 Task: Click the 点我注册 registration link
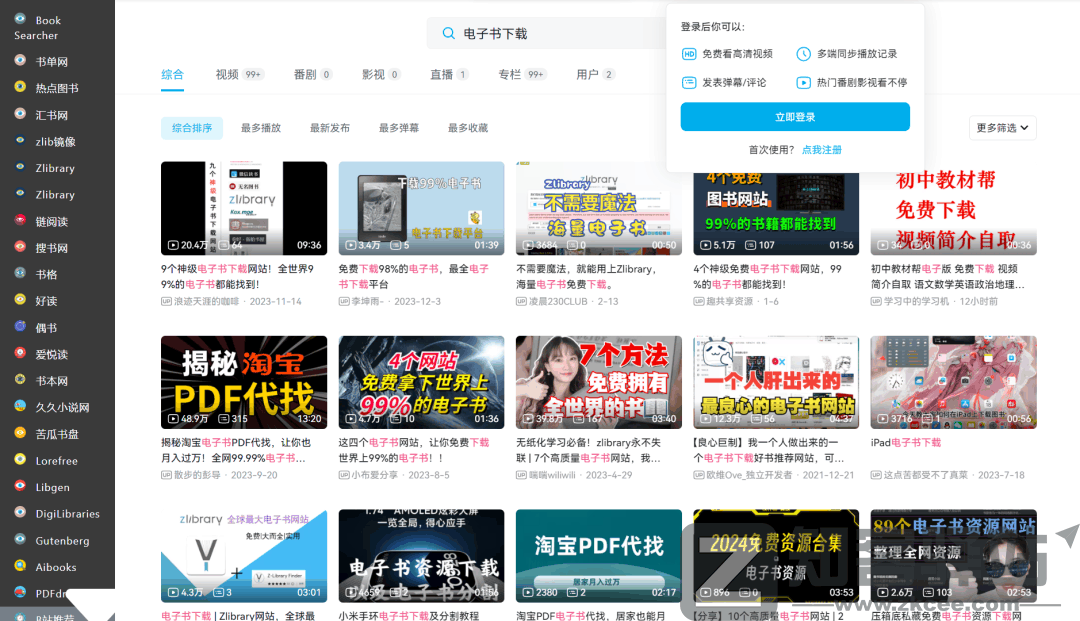(x=821, y=149)
